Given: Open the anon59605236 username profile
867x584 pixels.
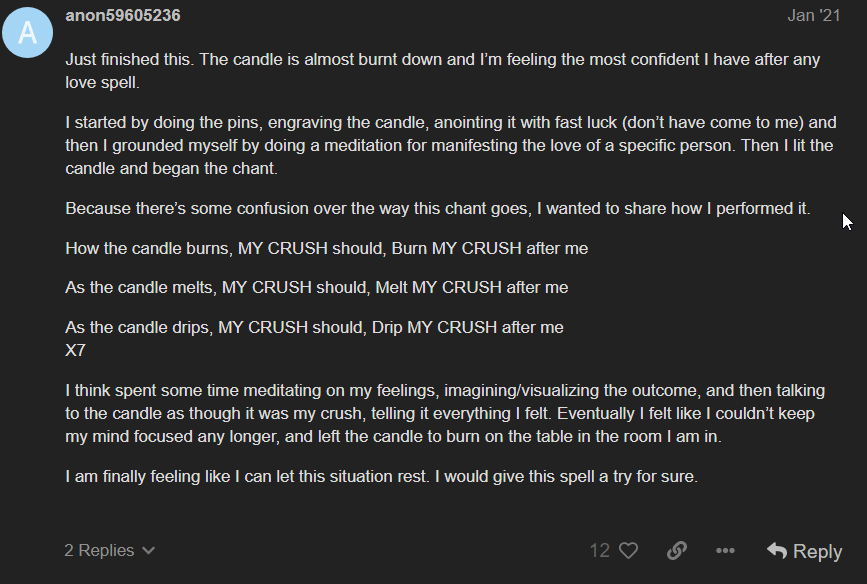Looking at the screenshot, I should pyautogui.click(x=122, y=15).
